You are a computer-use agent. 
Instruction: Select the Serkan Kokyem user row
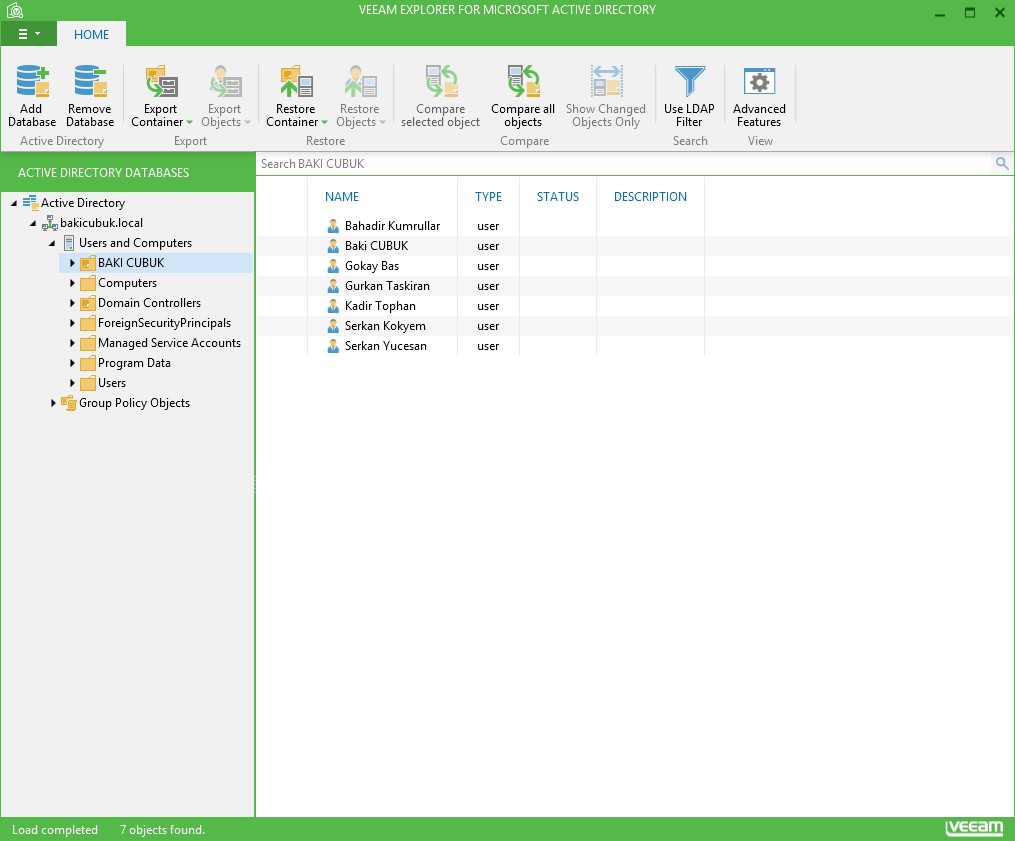point(635,326)
